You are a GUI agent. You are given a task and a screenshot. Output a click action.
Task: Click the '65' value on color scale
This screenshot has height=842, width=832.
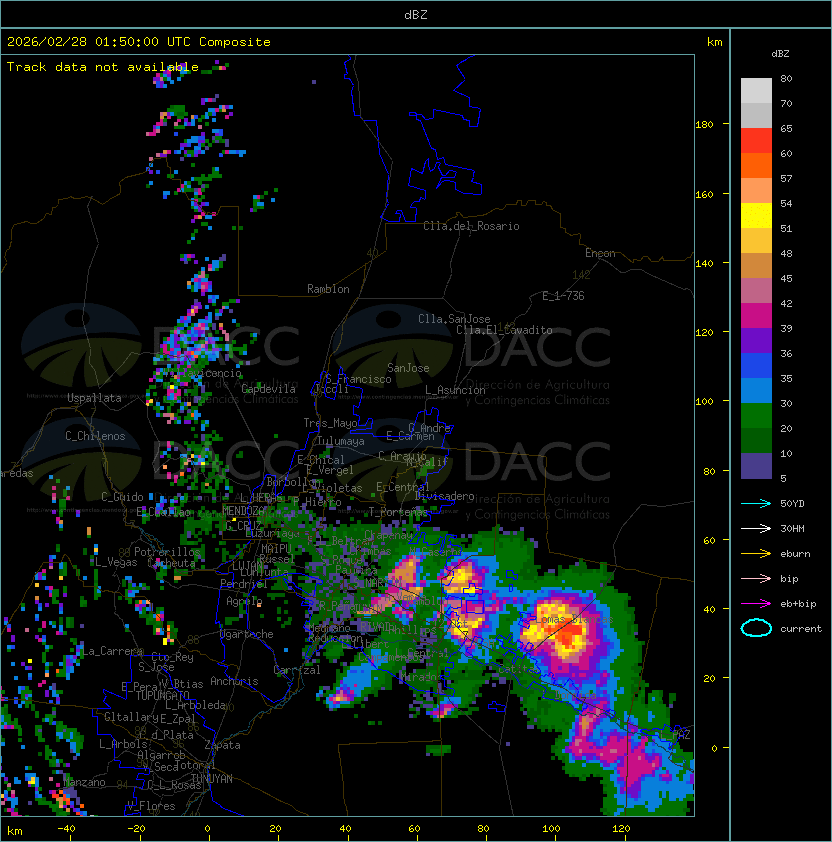click(x=786, y=129)
